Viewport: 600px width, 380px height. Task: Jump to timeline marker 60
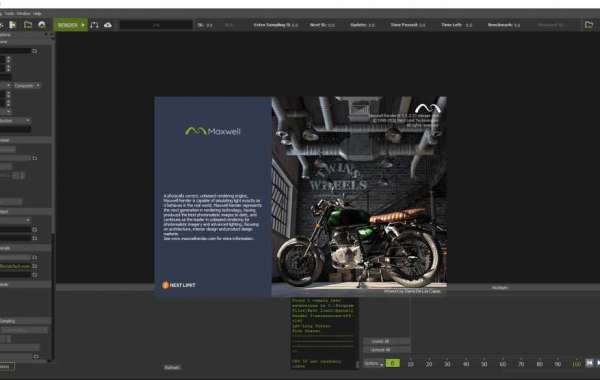[x=503, y=364]
